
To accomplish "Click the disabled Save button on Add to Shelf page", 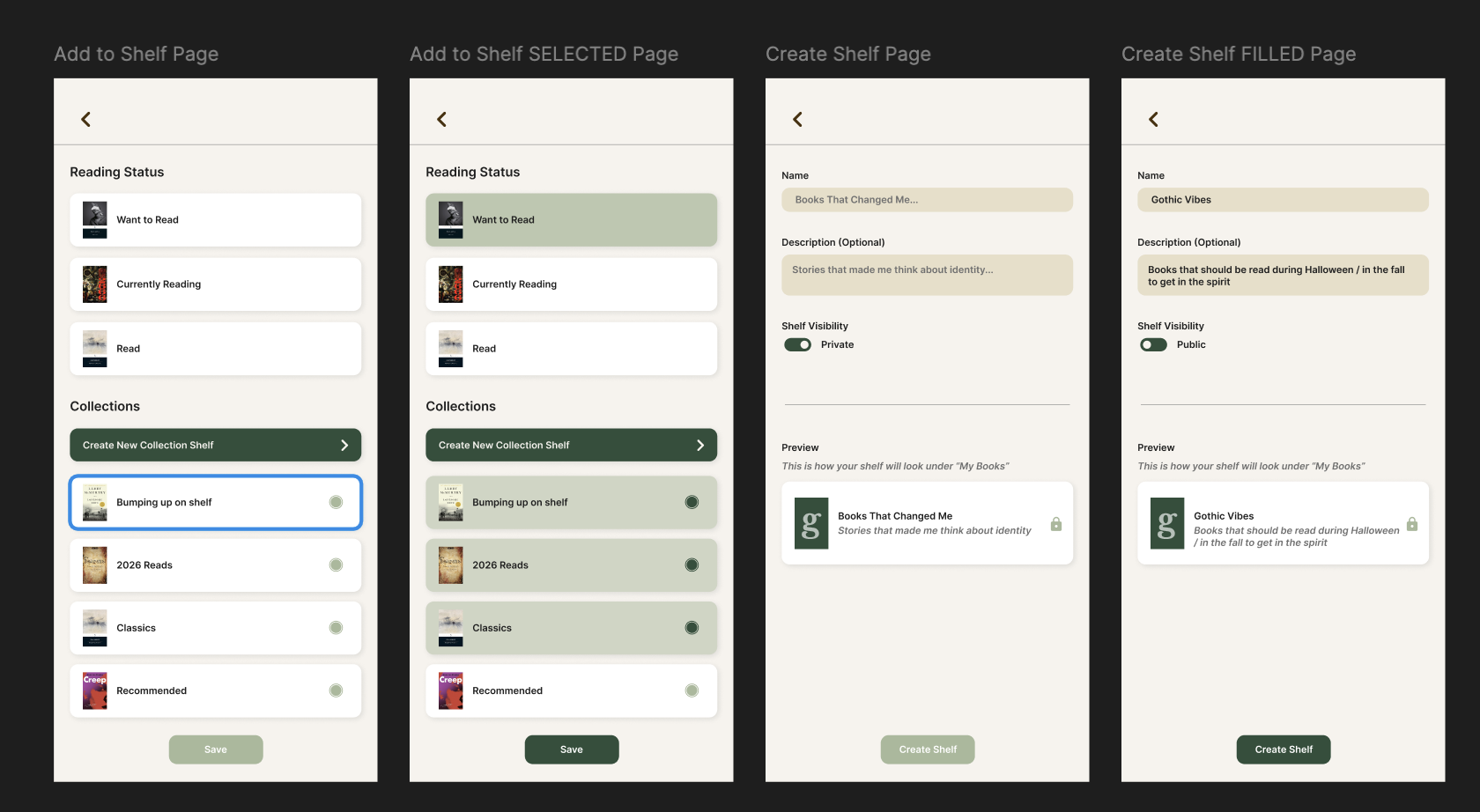I will pyautogui.click(x=216, y=749).
